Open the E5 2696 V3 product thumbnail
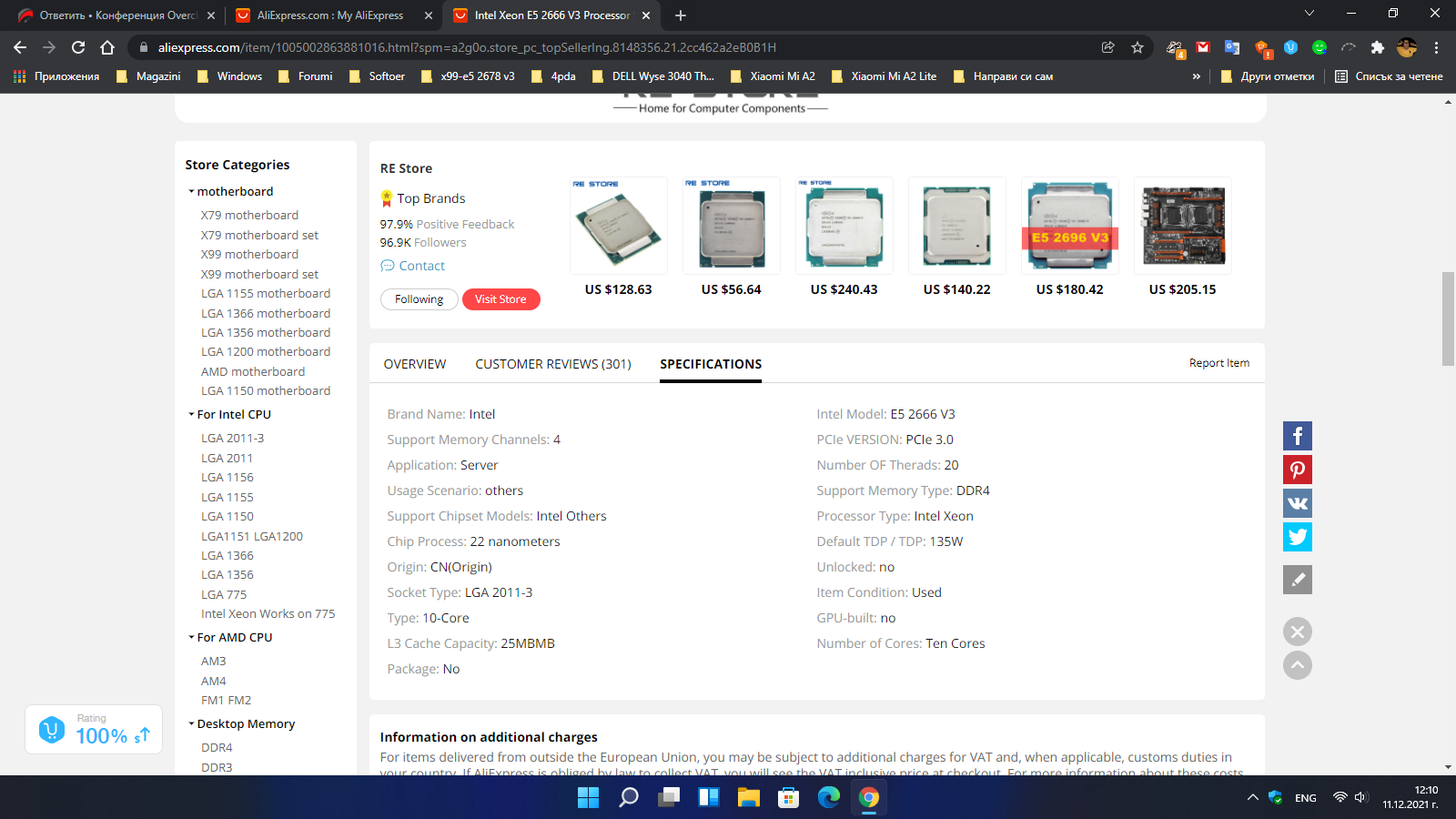1456x819 pixels. coord(1070,226)
